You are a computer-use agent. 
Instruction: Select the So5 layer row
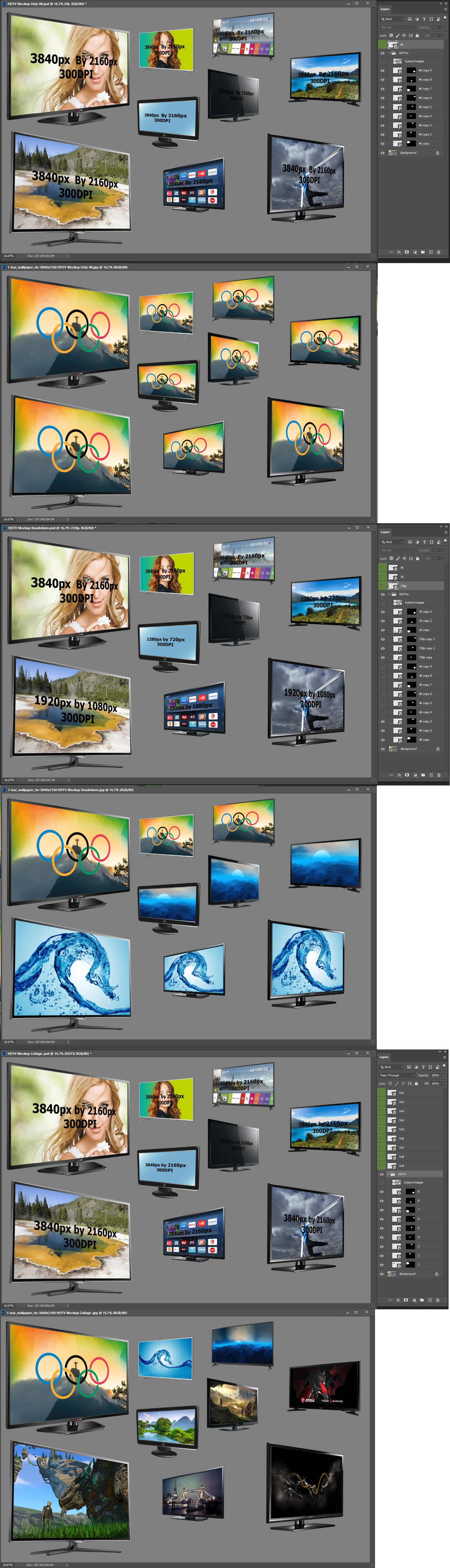pos(410,1129)
